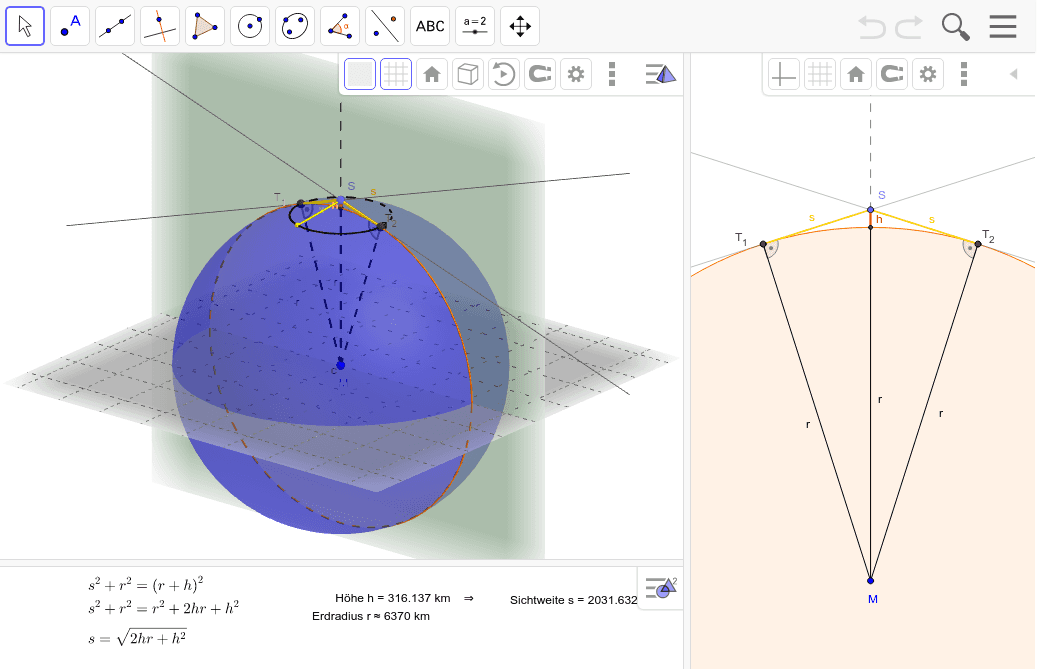Open 3D view settings gear
This screenshot has width=1037, height=671.
coord(576,74)
